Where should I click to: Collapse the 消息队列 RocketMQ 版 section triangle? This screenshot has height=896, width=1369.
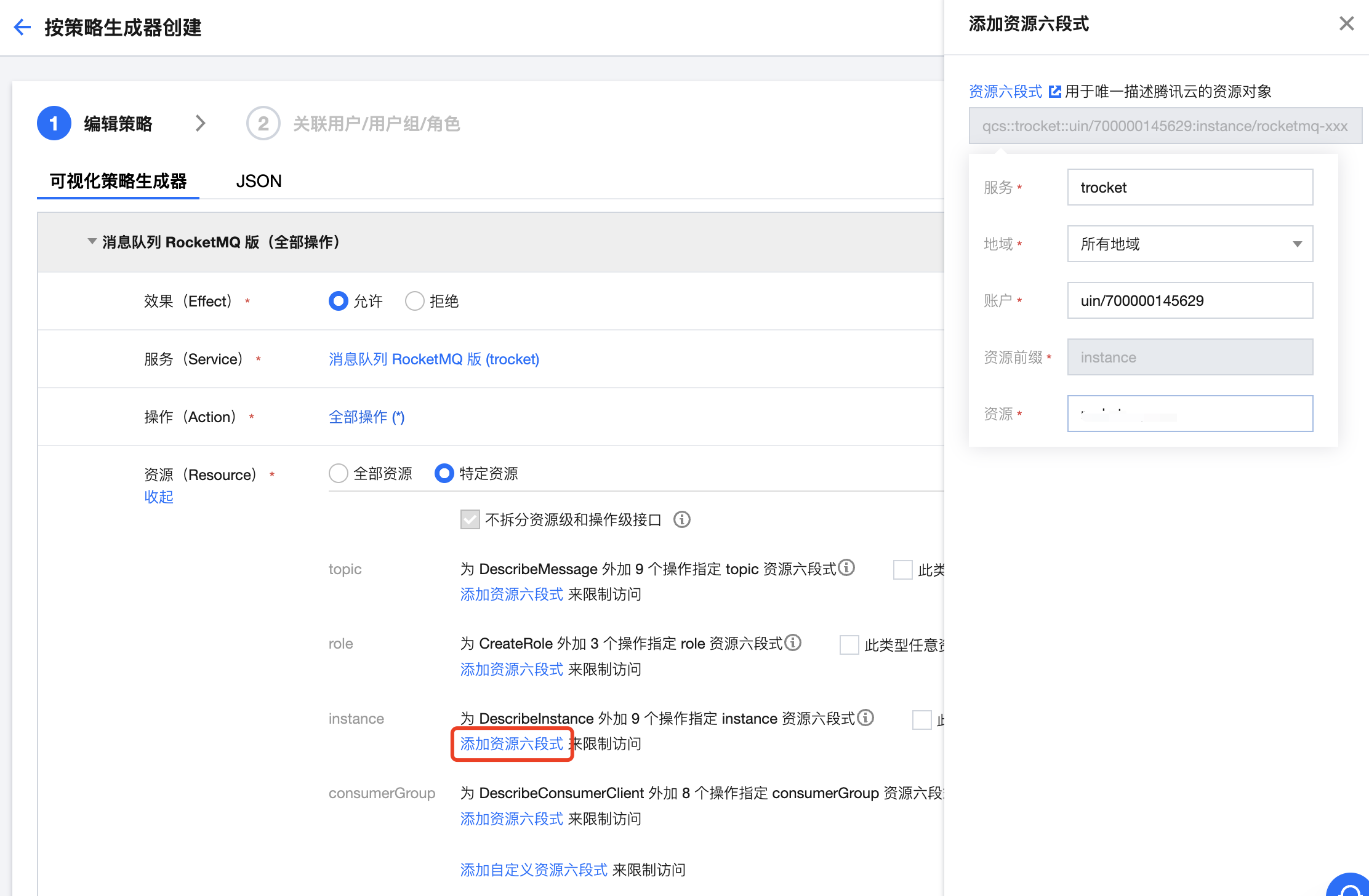point(92,241)
